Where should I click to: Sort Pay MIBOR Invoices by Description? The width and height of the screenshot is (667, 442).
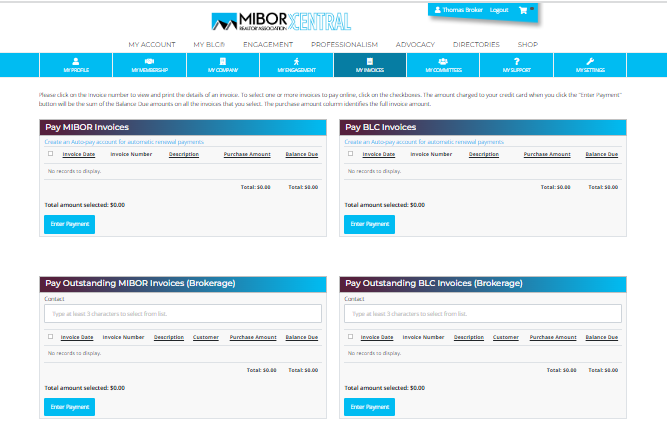click(x=184, y=154)
